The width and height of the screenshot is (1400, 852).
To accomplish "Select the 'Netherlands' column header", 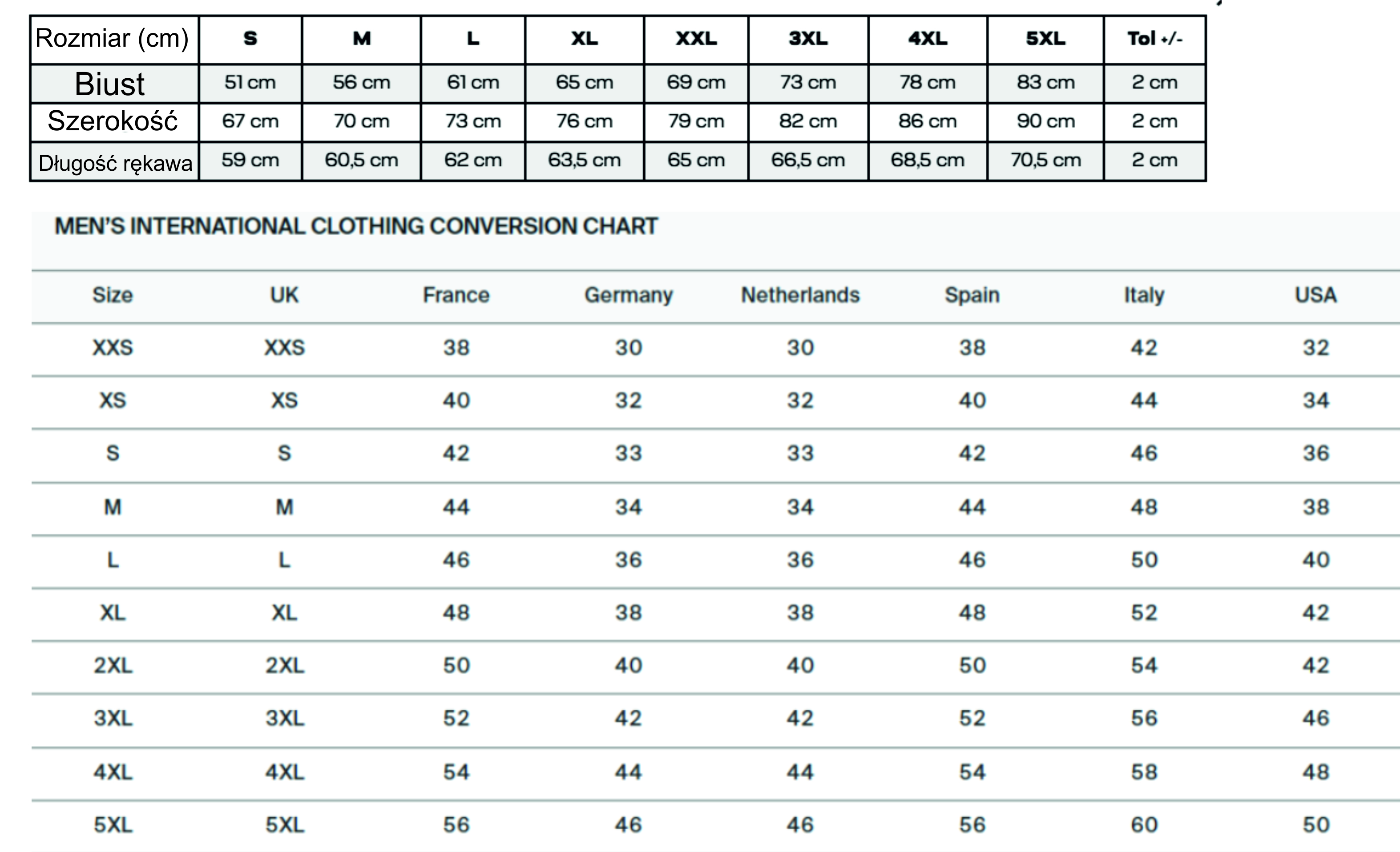I will 800,295.
